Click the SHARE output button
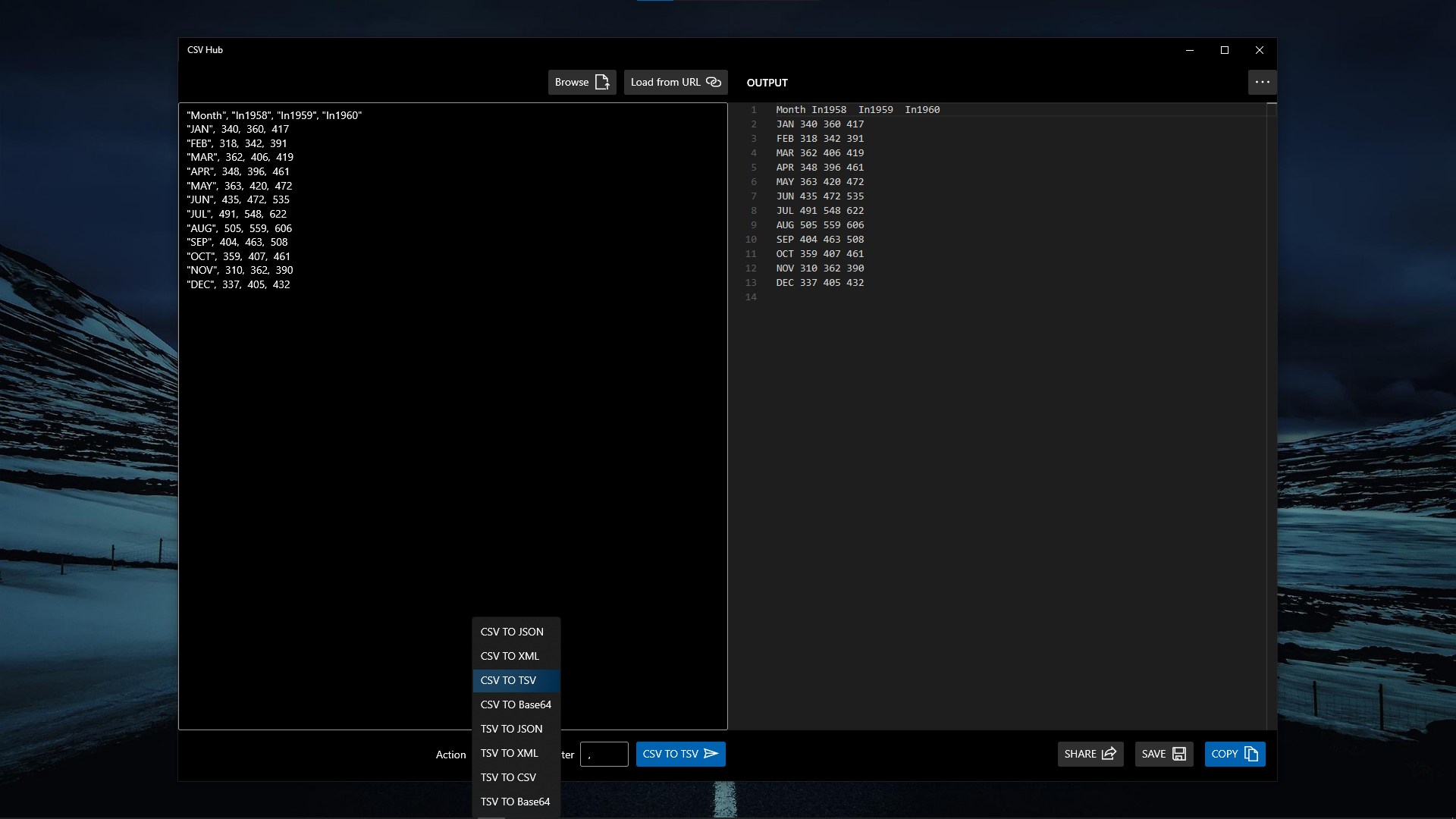This screenshot has height=819, width=1456. (1090, 754)
